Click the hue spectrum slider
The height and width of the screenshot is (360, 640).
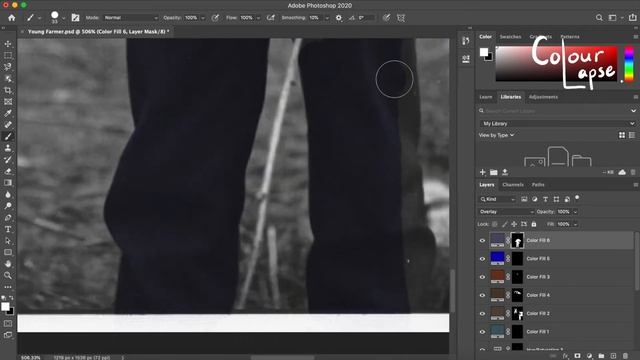[629, 63]
